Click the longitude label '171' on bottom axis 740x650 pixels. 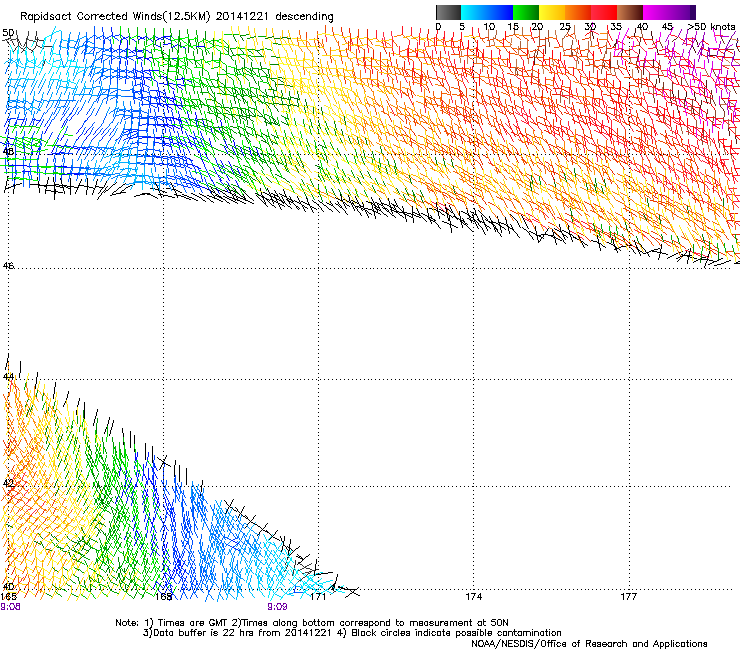tap(318, 596)
